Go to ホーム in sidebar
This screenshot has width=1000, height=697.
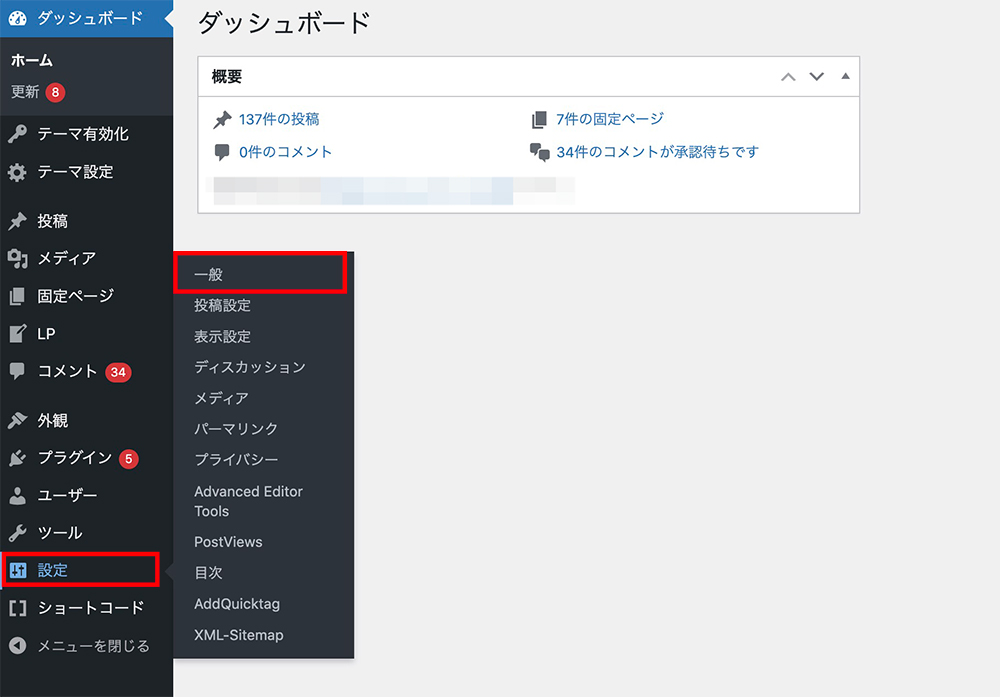(x=32, y=61)
